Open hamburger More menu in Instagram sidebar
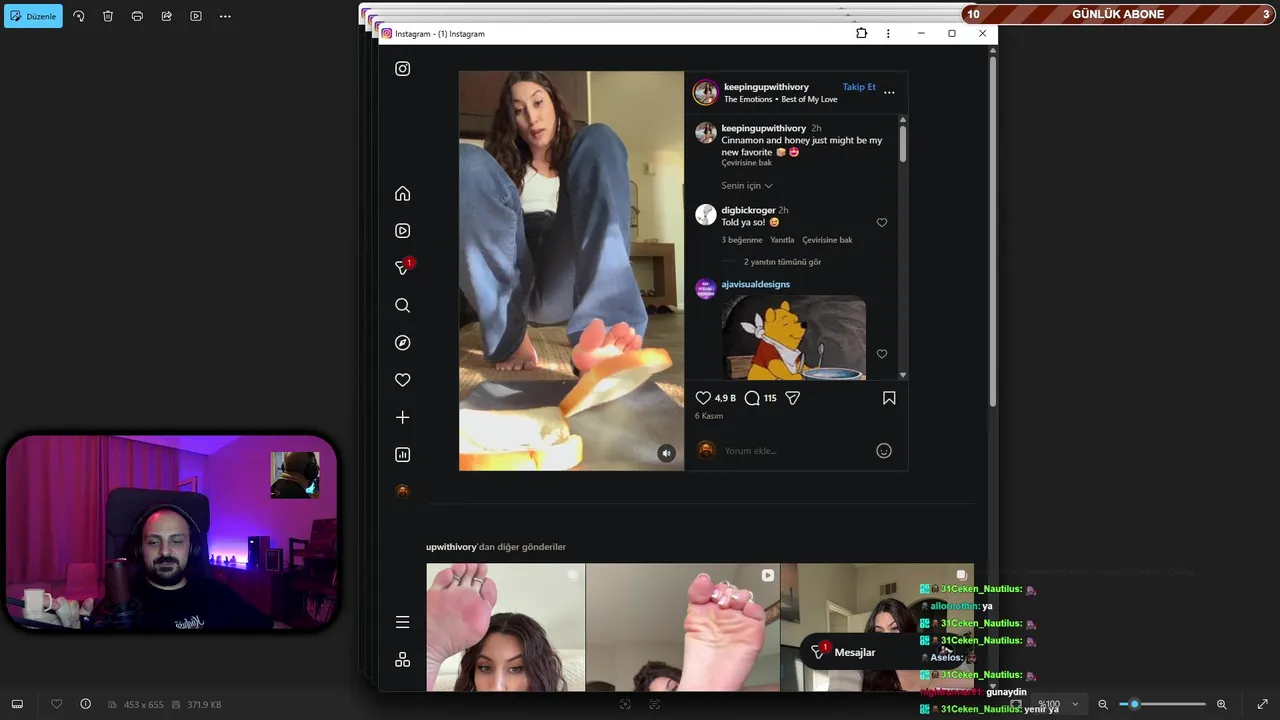 click(x=402, y=622)
